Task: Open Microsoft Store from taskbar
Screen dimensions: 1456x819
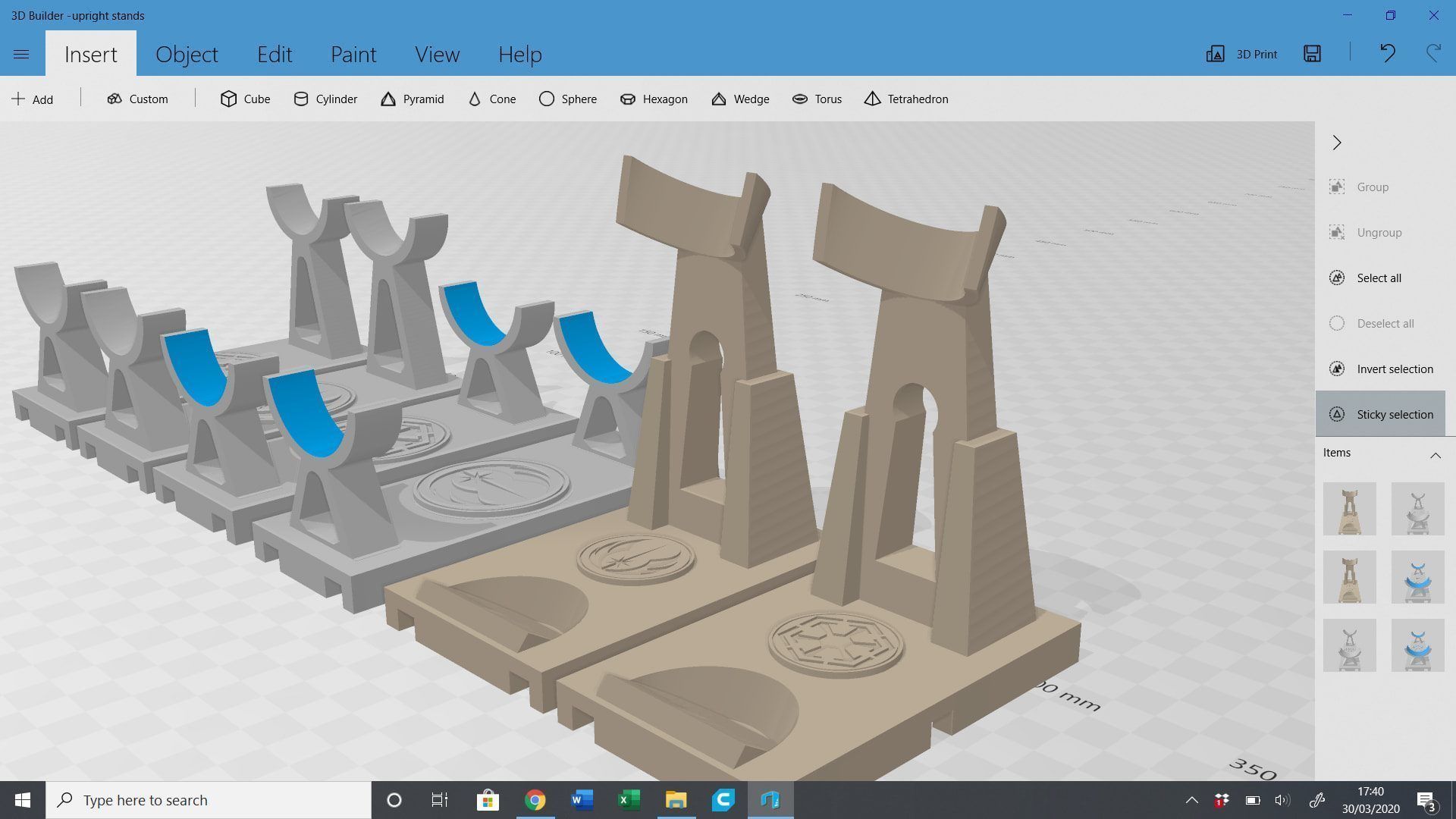Action: (x=488, y=800)
